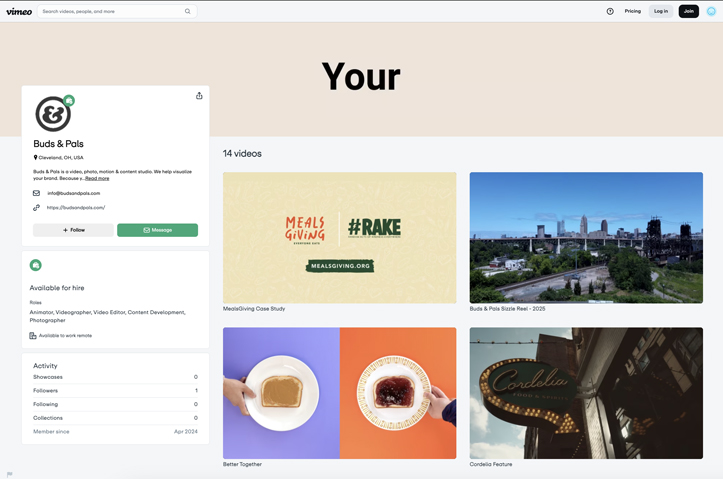The height and width of the screenshot is (479, 723).
Task: Click the Available to work remote text
Action: 65,336
